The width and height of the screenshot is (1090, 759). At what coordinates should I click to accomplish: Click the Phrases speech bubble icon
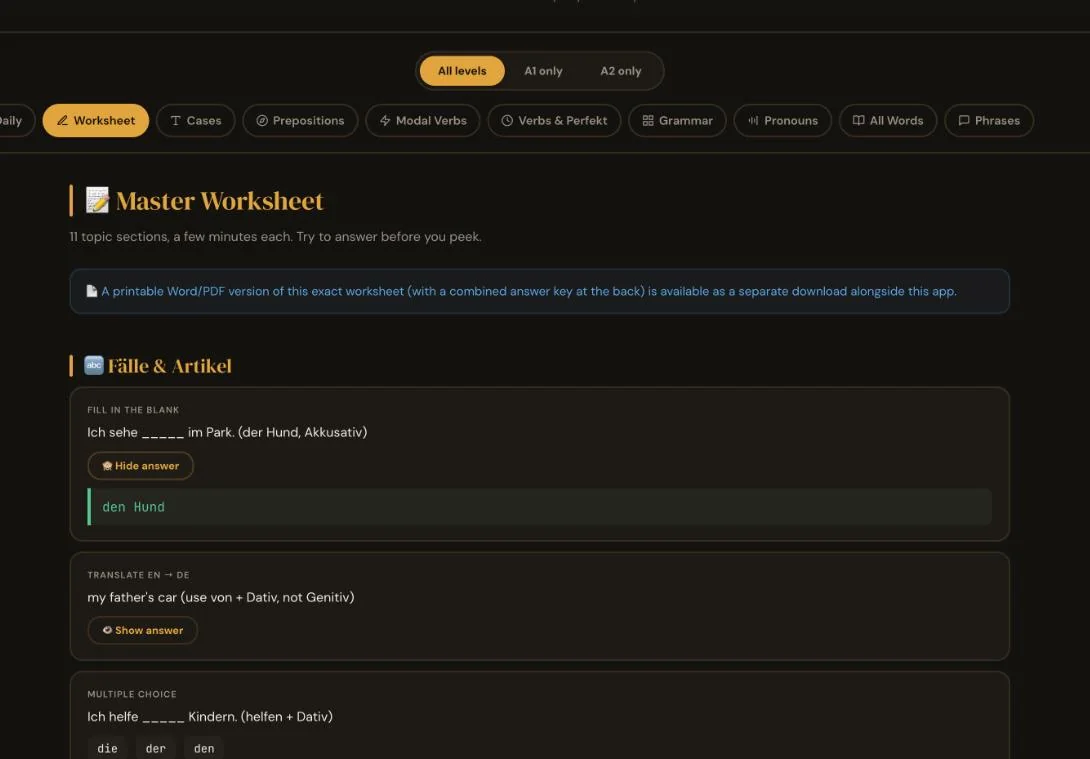(x=963, y=121)
